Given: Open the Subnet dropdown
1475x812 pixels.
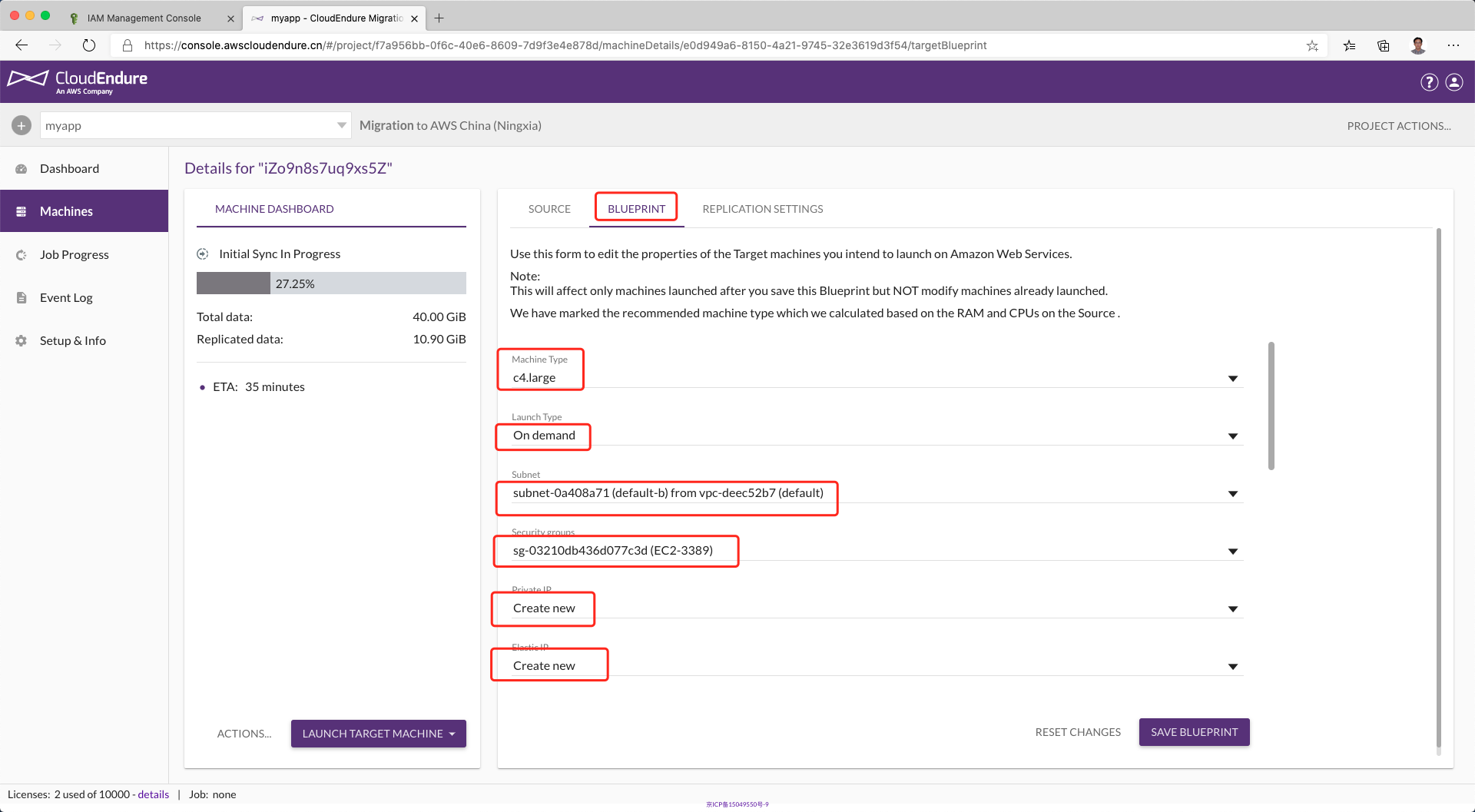Looking at the screenshot, I should [x=1232, y=493].
